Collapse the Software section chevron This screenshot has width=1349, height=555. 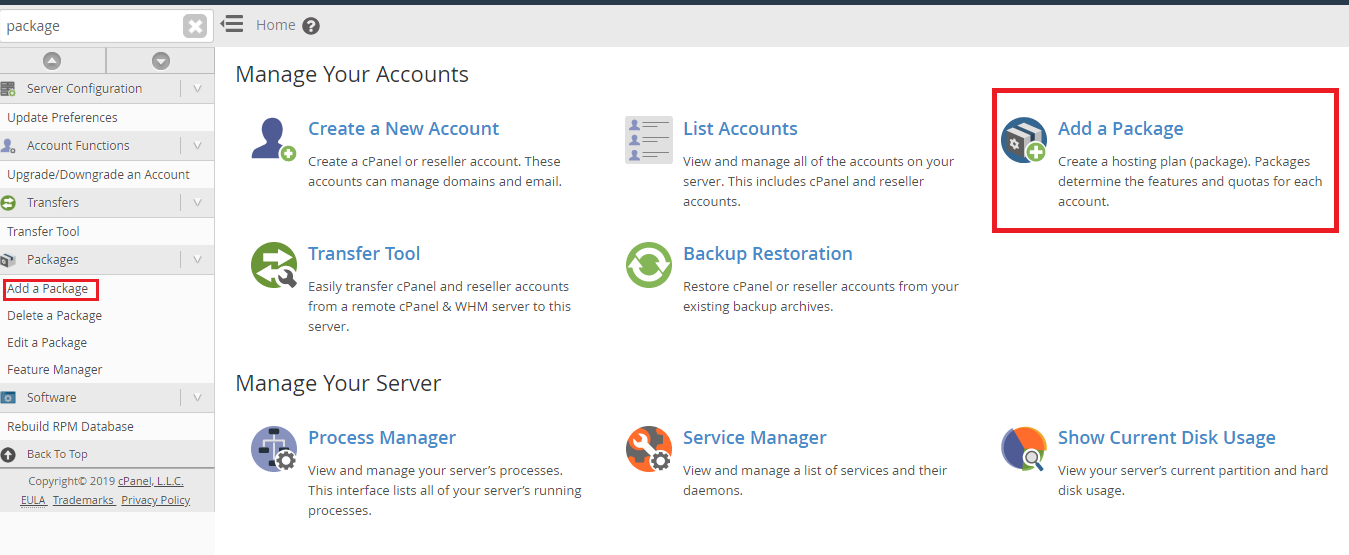[197, 398]
